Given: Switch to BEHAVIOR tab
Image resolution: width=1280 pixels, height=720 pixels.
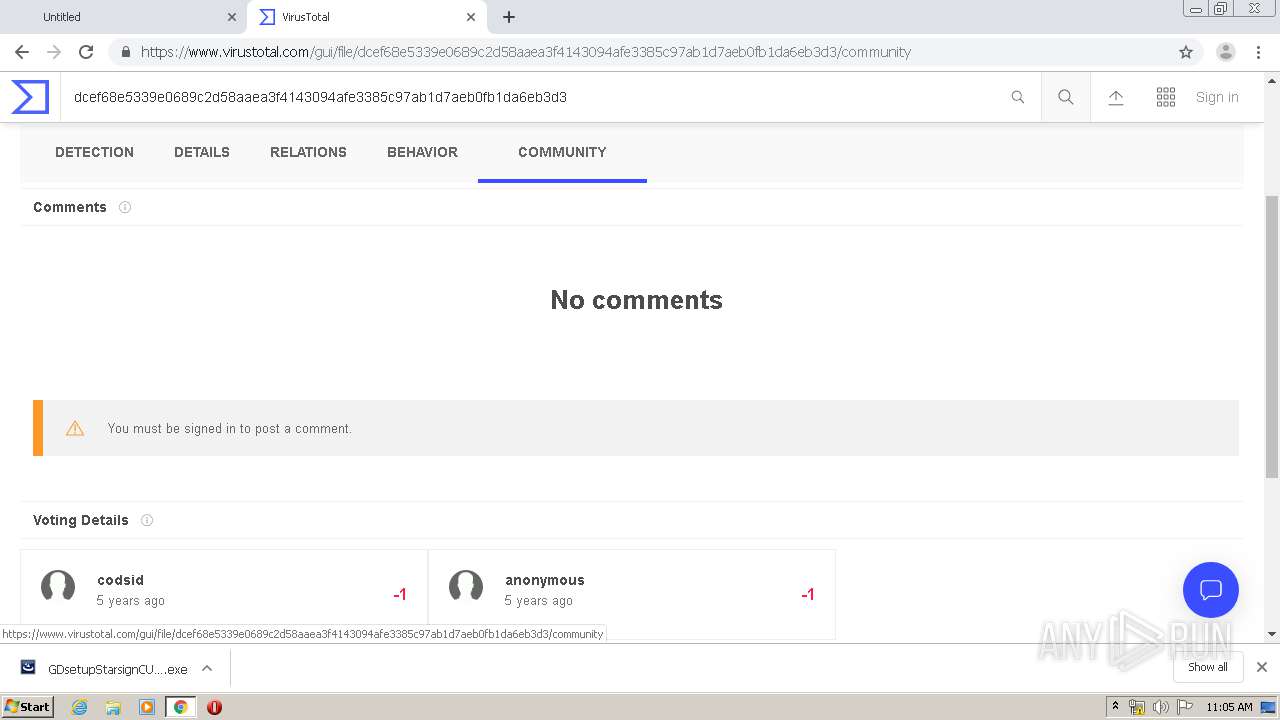Looking at the screenshot, I should 422,152.
